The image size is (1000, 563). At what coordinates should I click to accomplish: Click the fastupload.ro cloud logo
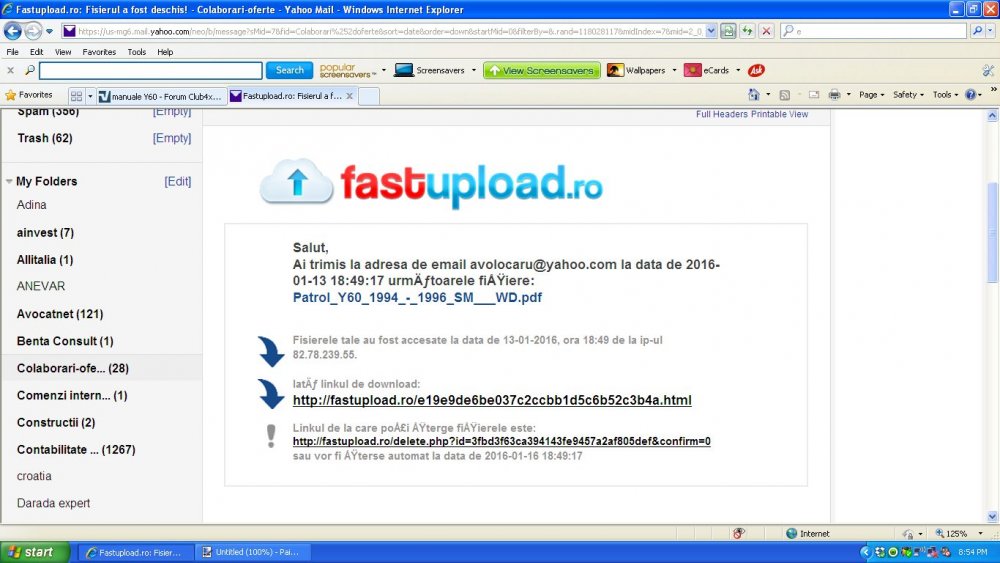point(430,183)
